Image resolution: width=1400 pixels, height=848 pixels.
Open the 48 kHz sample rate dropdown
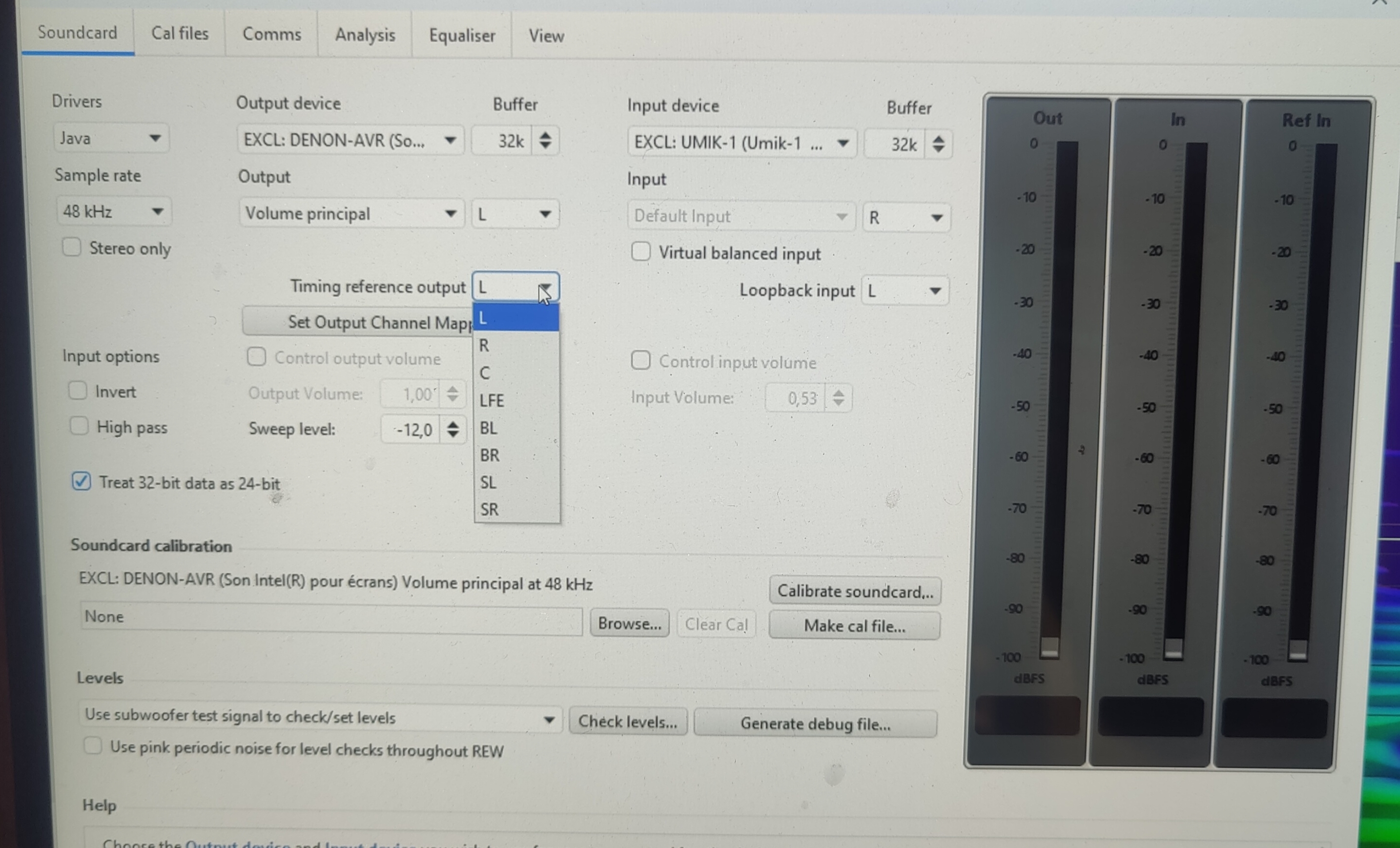(x=114, y=211)
